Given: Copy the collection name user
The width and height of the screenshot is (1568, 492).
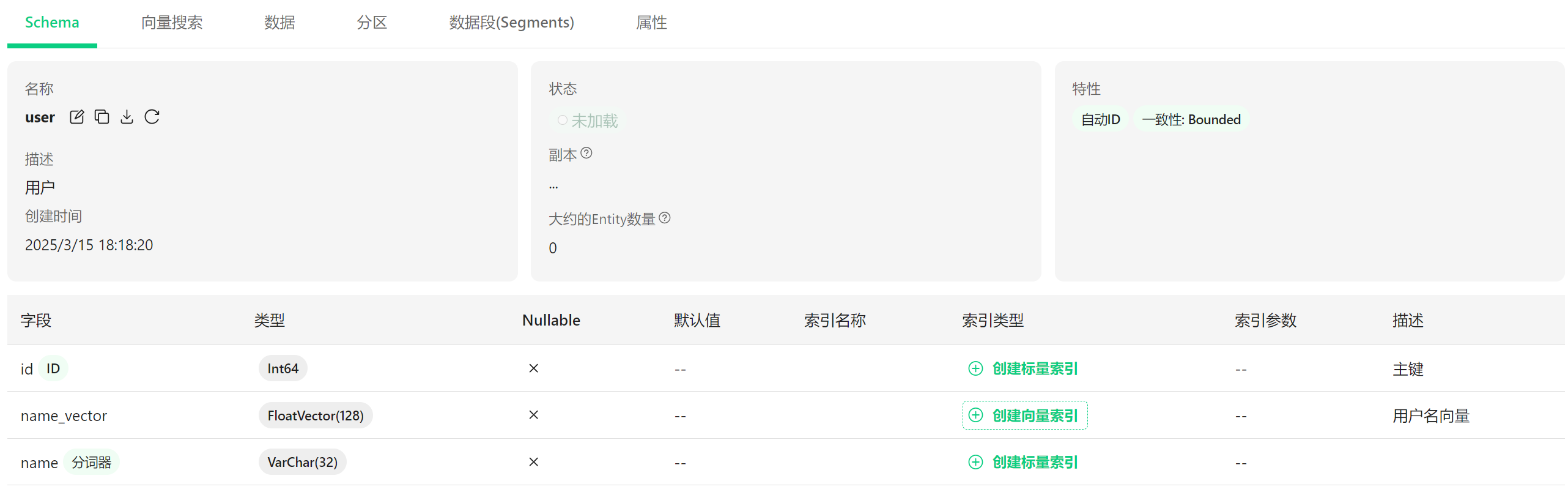Looking at the screenshot, I should coord(102,117).
